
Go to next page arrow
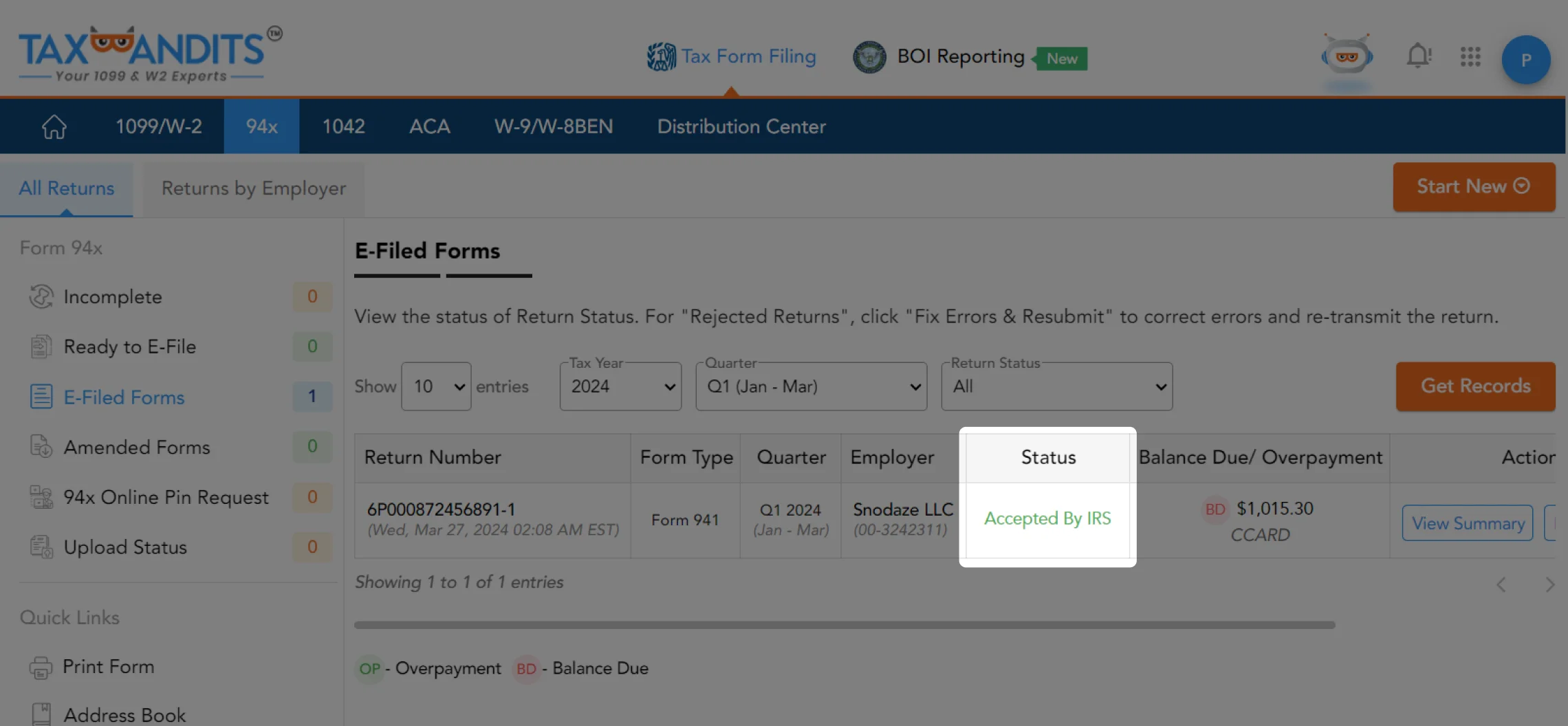(1549, 584)
